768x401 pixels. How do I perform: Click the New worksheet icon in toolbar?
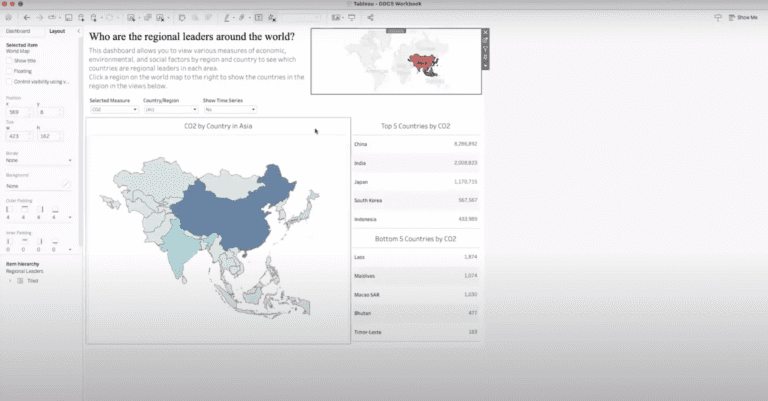pyautogui.click(x=131, y=18)
